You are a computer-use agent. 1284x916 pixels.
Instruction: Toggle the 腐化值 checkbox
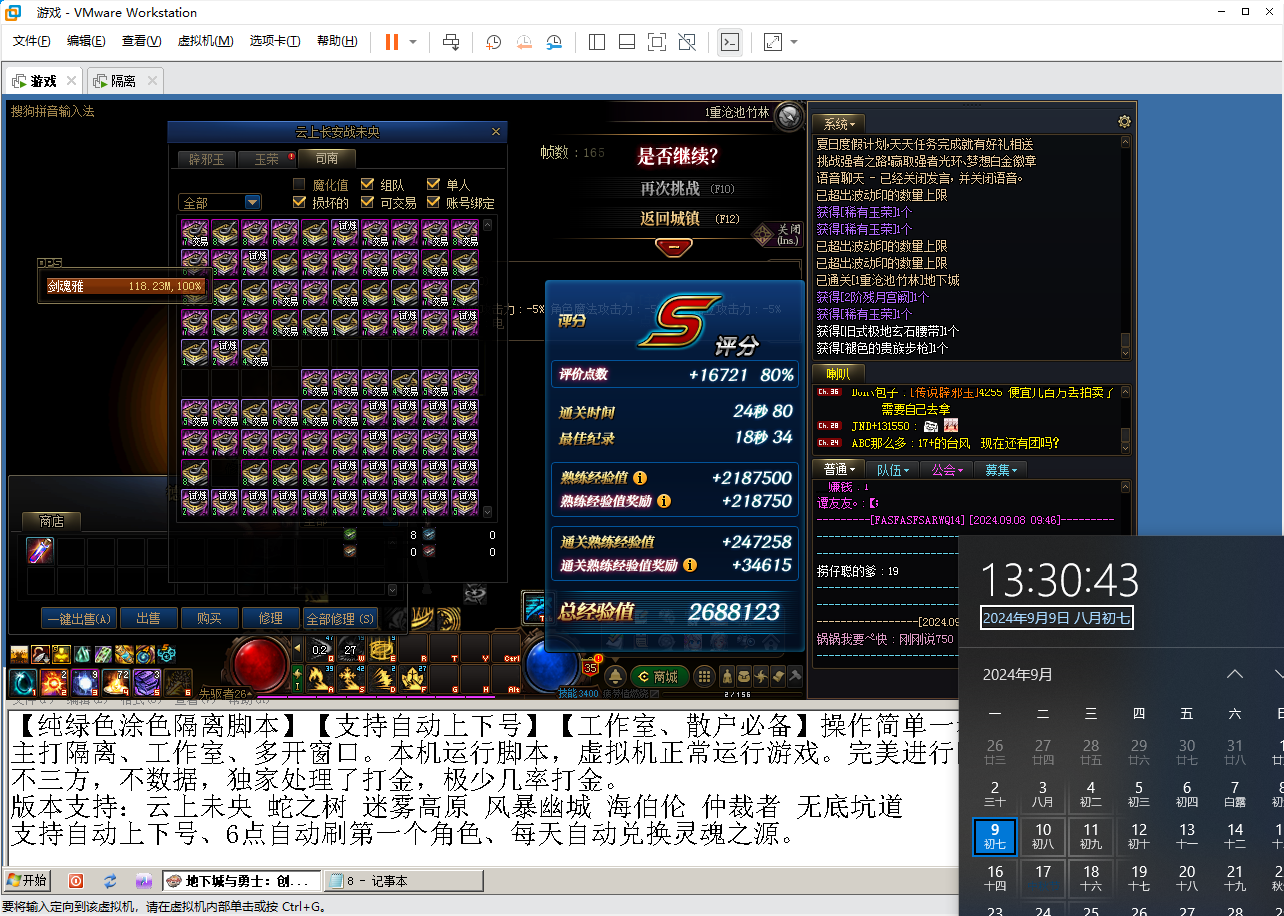point(299,184)
